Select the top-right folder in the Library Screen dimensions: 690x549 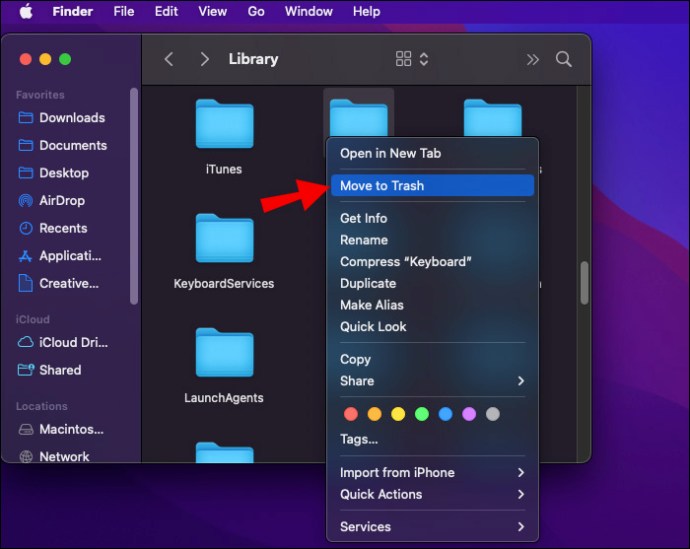[x=492, y=119]
